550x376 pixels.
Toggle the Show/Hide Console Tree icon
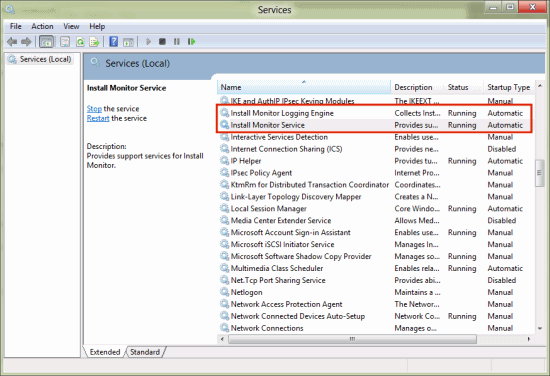[46, 42]
